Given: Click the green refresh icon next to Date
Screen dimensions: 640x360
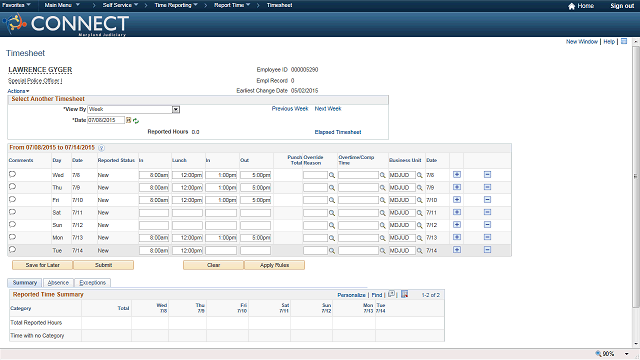Looking at the screenshot, I should [136, 121].
